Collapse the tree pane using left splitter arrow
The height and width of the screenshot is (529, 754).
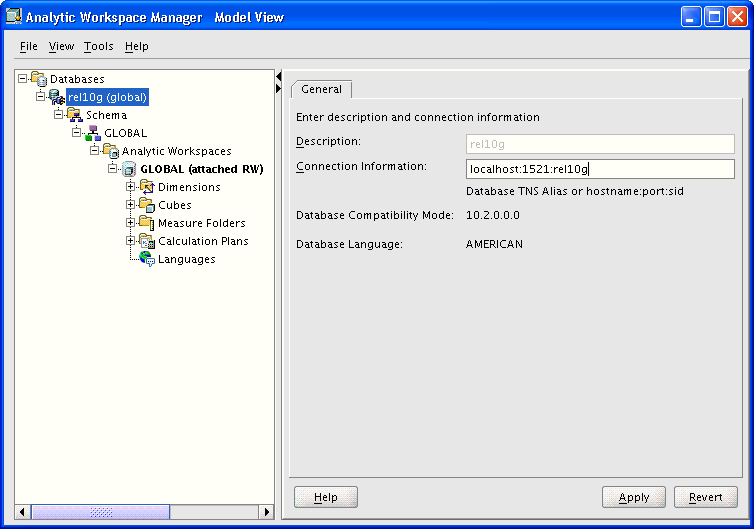[x=278, y=77]
